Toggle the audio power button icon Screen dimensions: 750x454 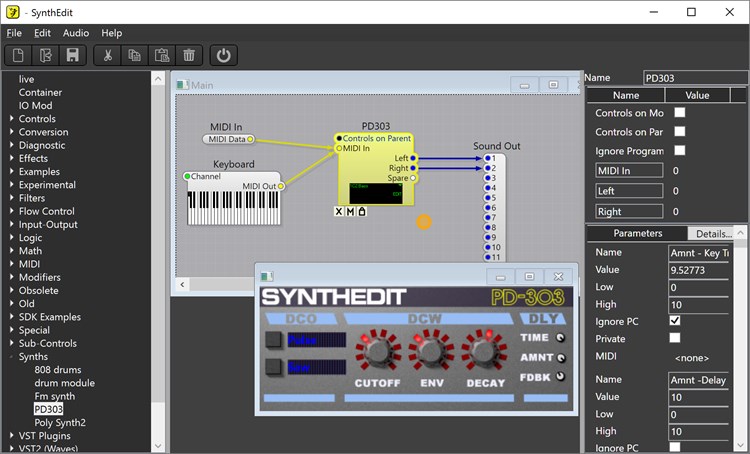pos(224,56)
